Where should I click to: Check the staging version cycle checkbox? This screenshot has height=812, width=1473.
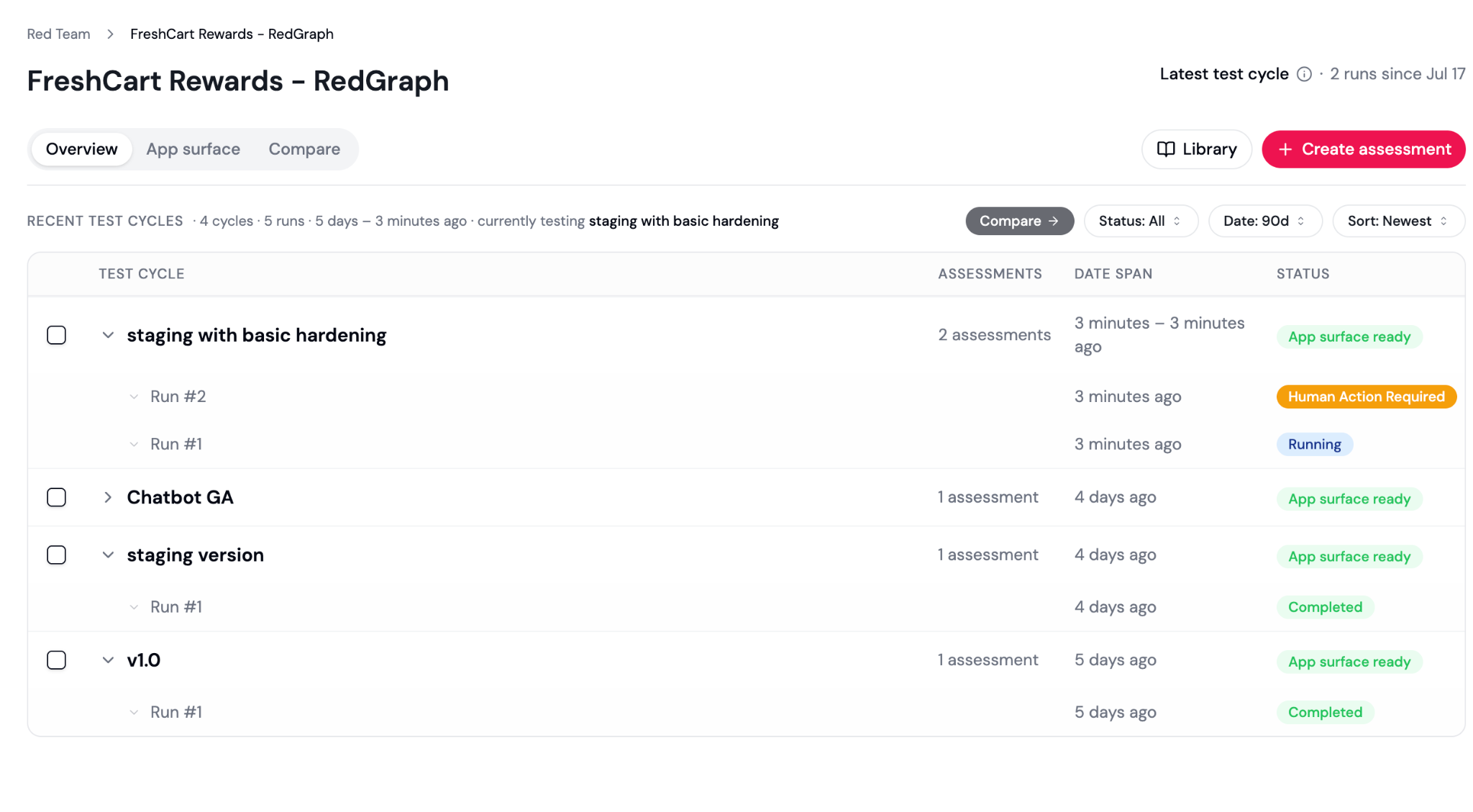point(56,555)
